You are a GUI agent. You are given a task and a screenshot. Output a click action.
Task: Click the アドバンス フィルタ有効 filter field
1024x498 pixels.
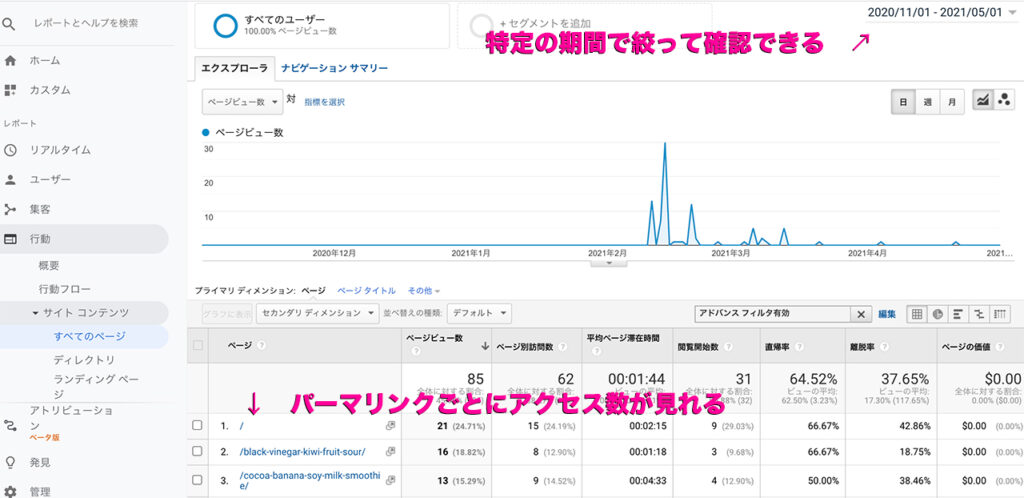[773, 314]
